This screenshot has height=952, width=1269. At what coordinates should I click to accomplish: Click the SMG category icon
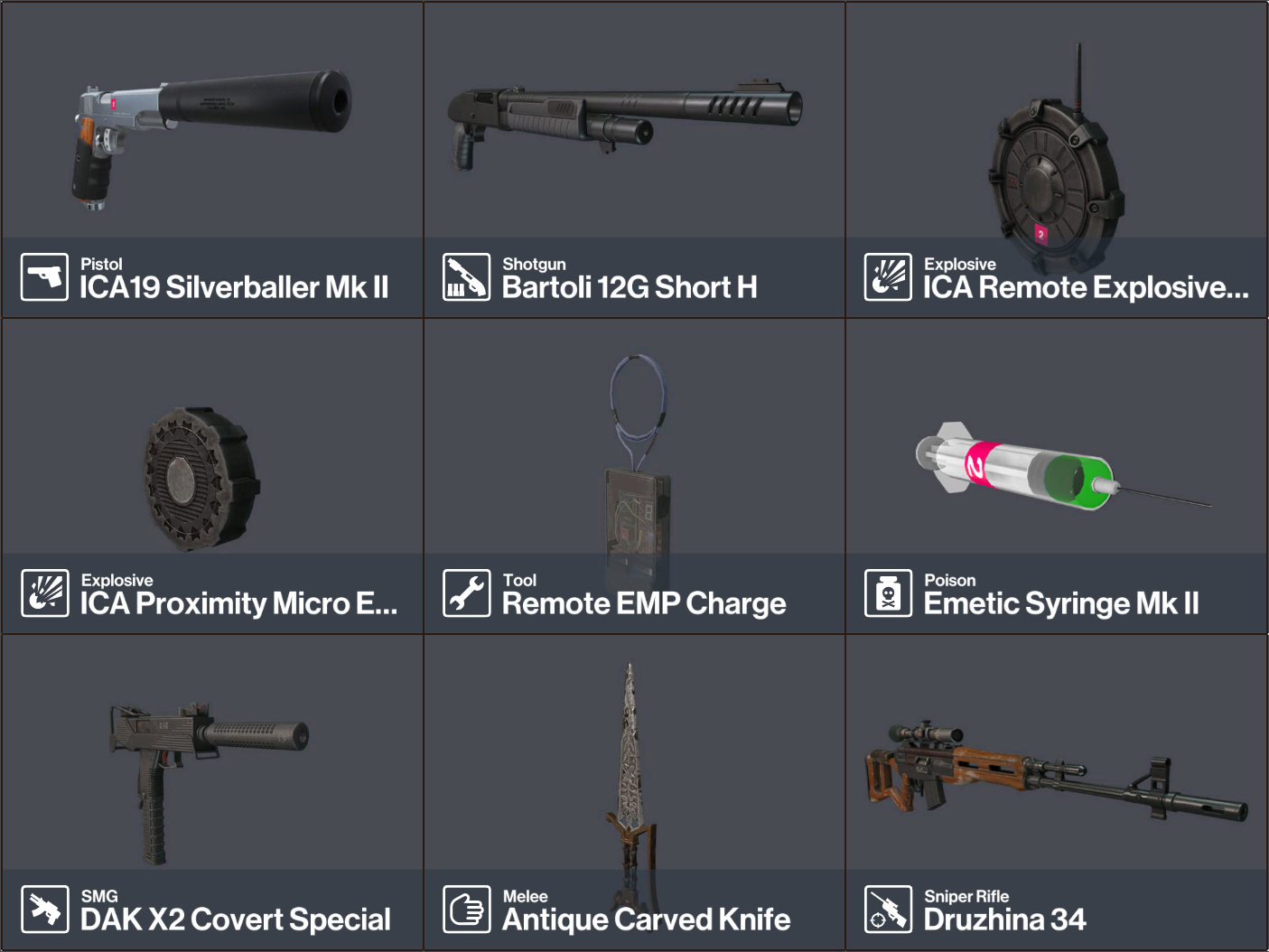pyautogui.click(x=44, y=910)
